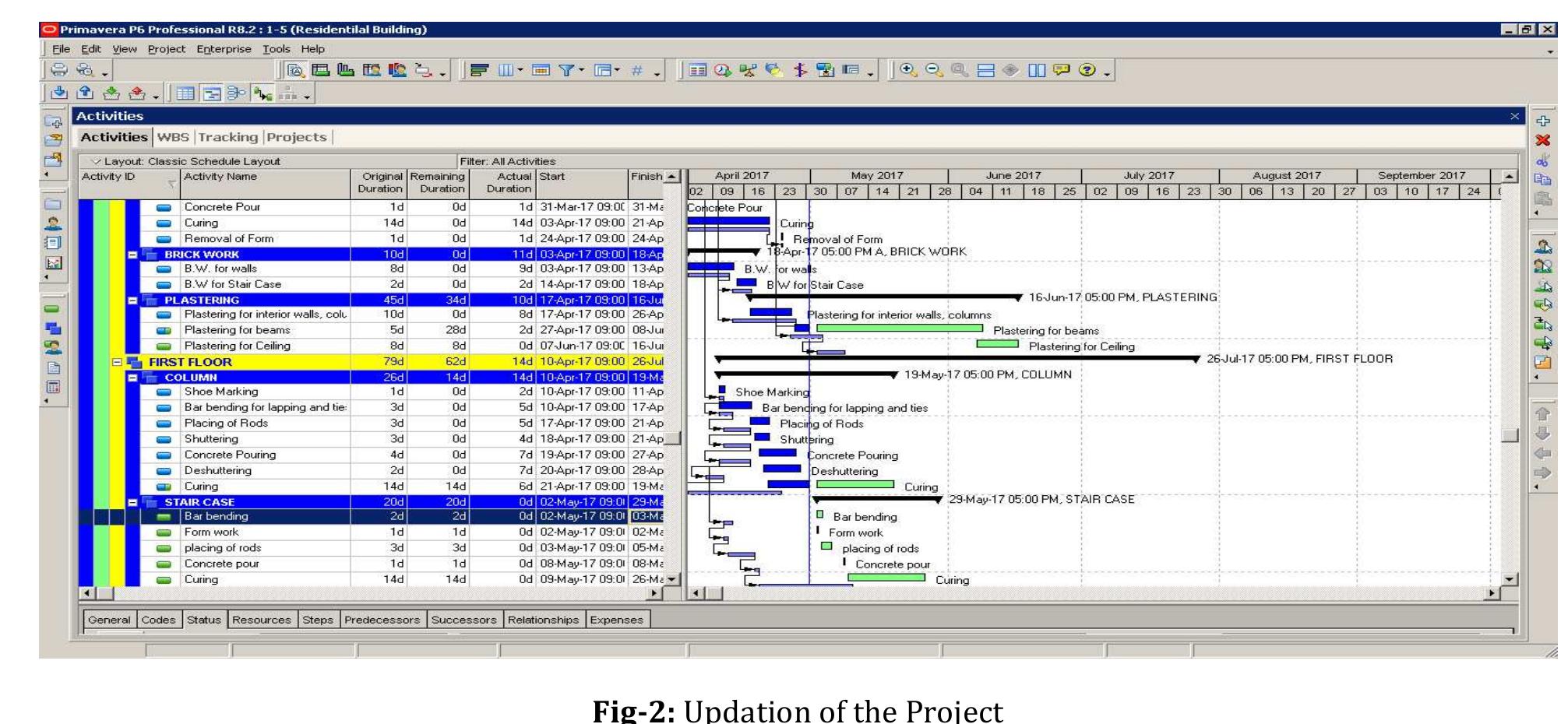This screenshot has height=724, width=1568.
Task: Click the Start column header
Action: 582,184
